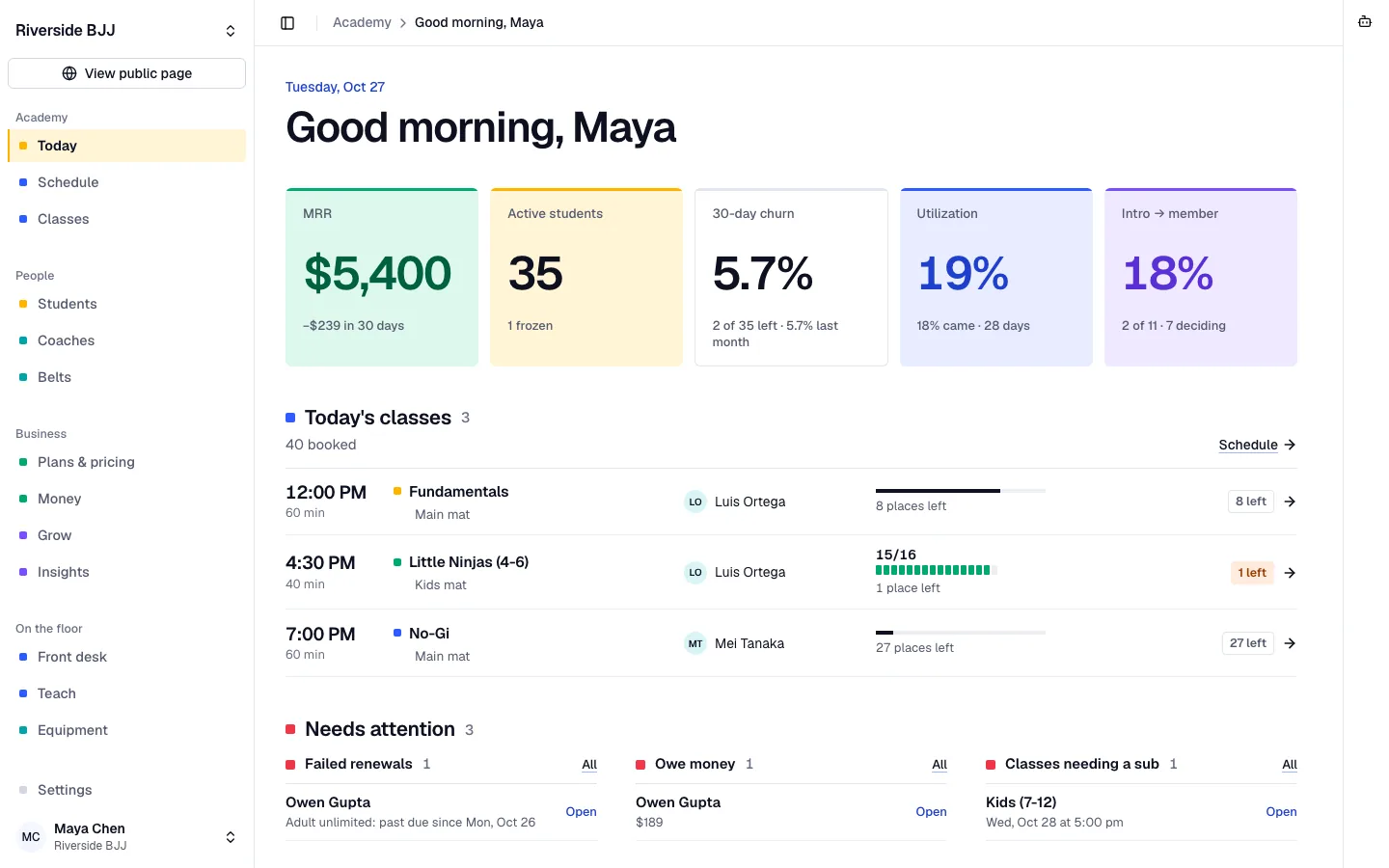View All owe money entries
1389x868 pixels.
pos(940,765)
